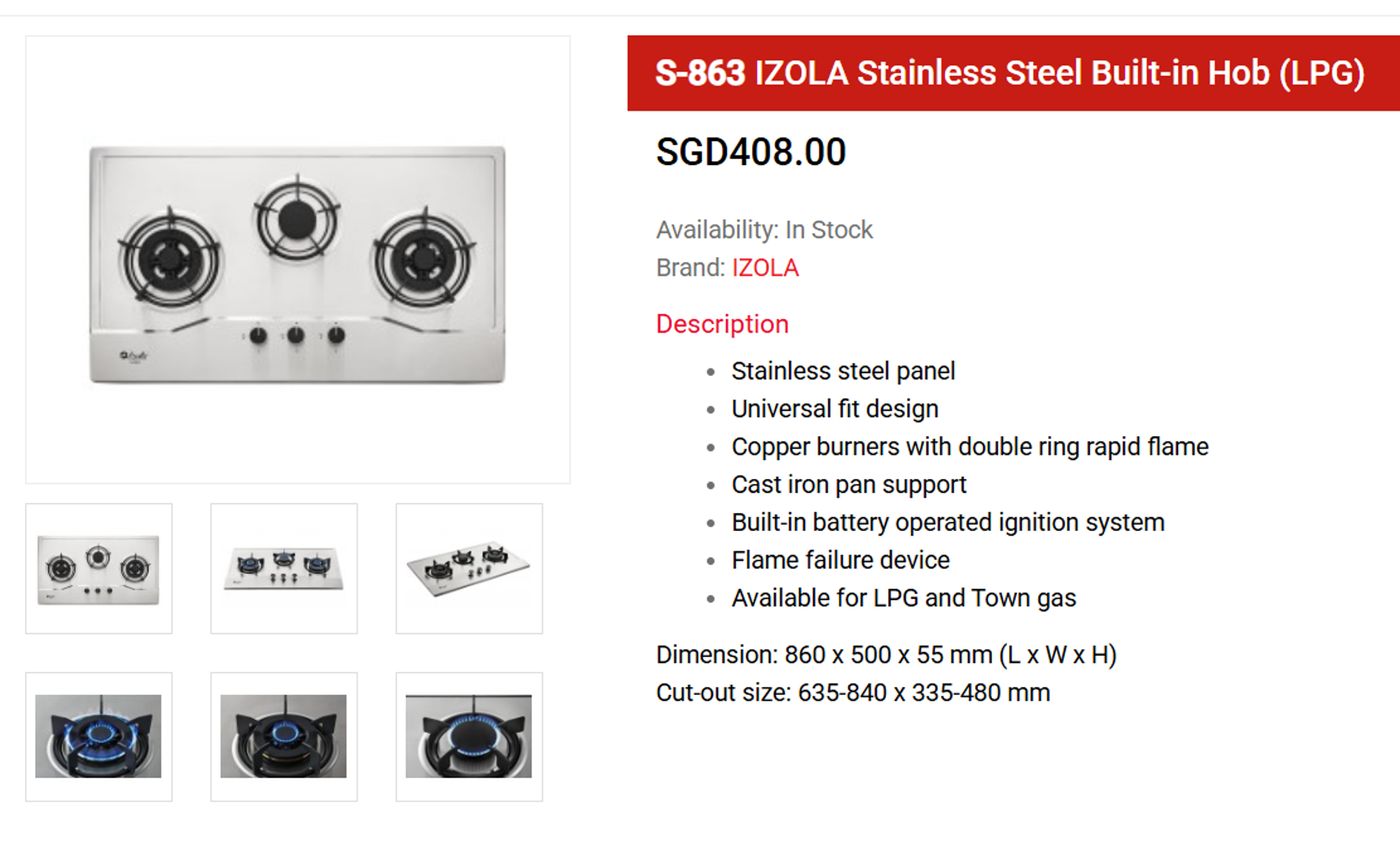
Task: Select the front-view thumbnail with lit burners
Action: pyautogui.click(x=283, y=568)
